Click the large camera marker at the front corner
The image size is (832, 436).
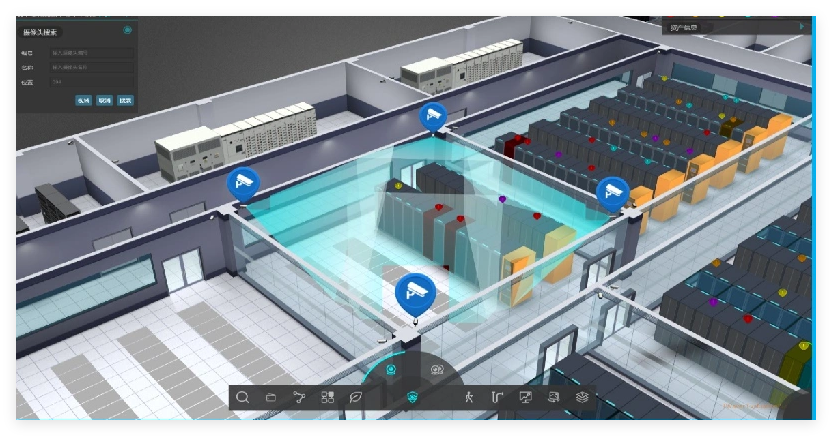click(x=415, y=292)
